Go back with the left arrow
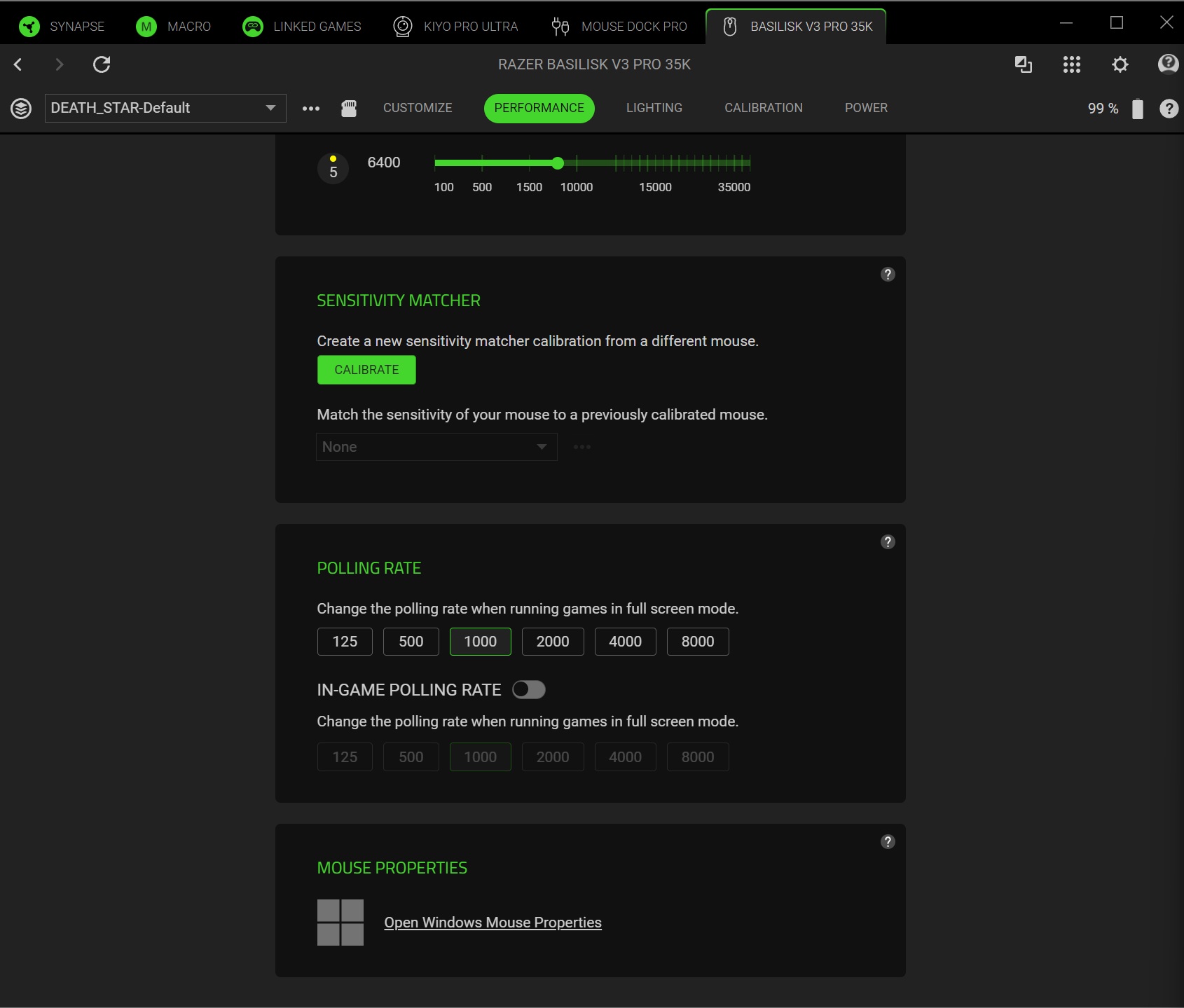Viewport: 1184px width, 1008px height. tap(18, 64)
